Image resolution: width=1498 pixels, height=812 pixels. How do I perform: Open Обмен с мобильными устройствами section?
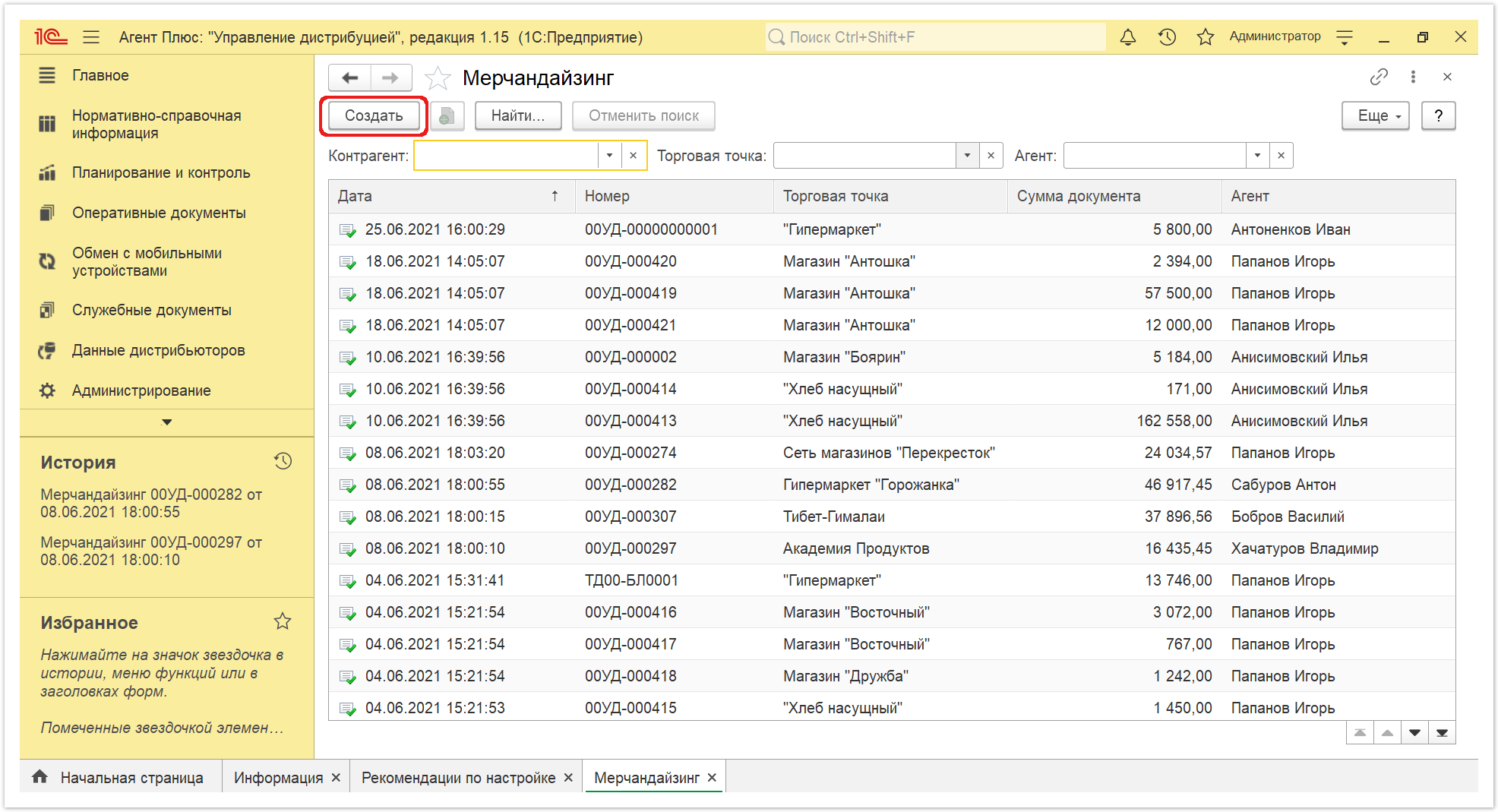pos(147,261)
